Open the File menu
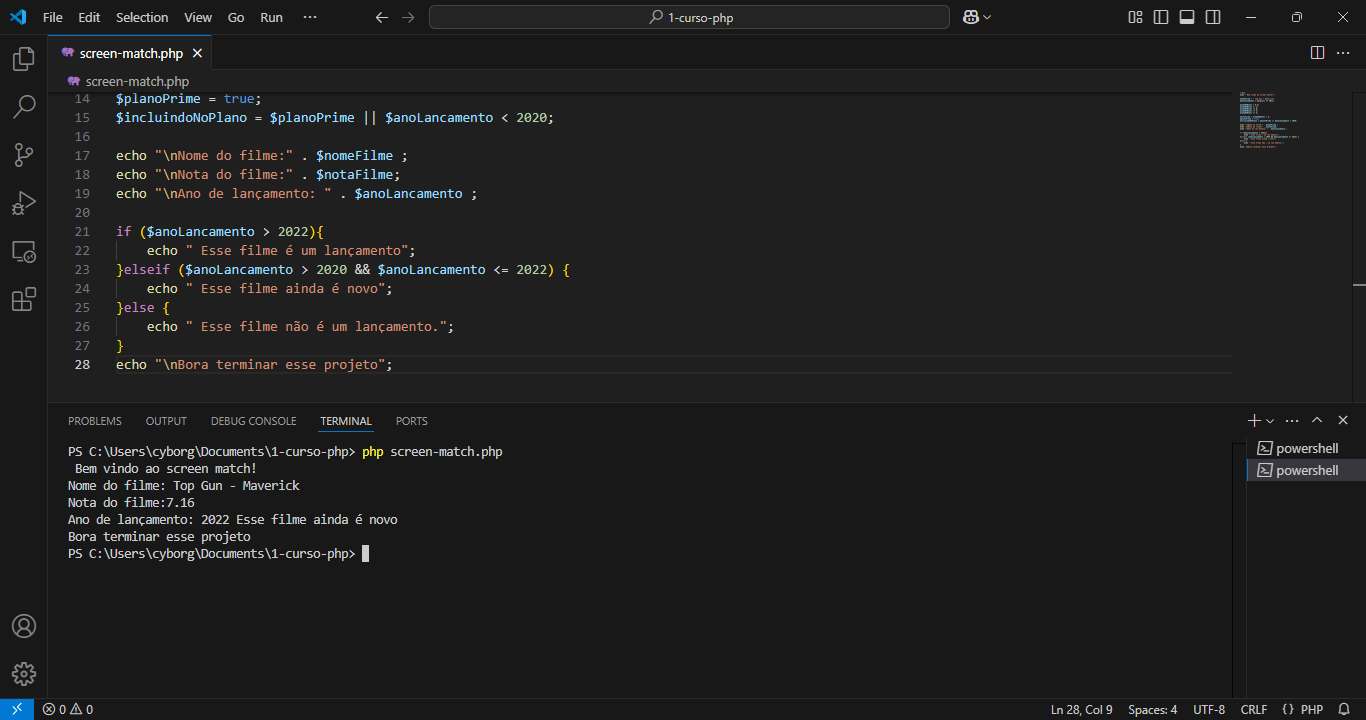 point(53,17)
